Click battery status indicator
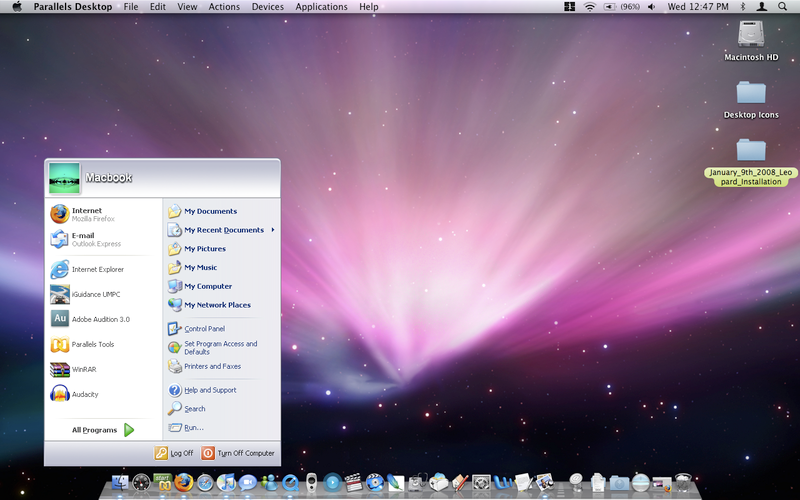 point(621,7)
